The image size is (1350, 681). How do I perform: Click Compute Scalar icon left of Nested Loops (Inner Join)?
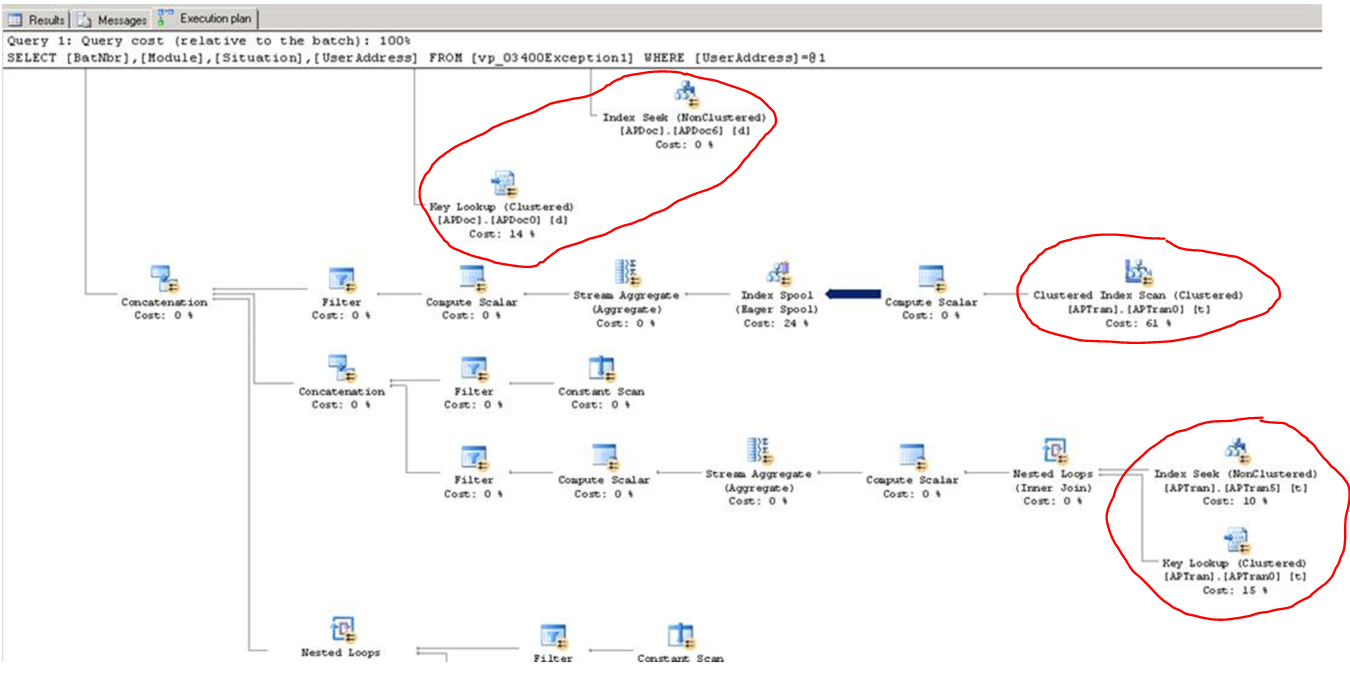[x=912, y=457]
